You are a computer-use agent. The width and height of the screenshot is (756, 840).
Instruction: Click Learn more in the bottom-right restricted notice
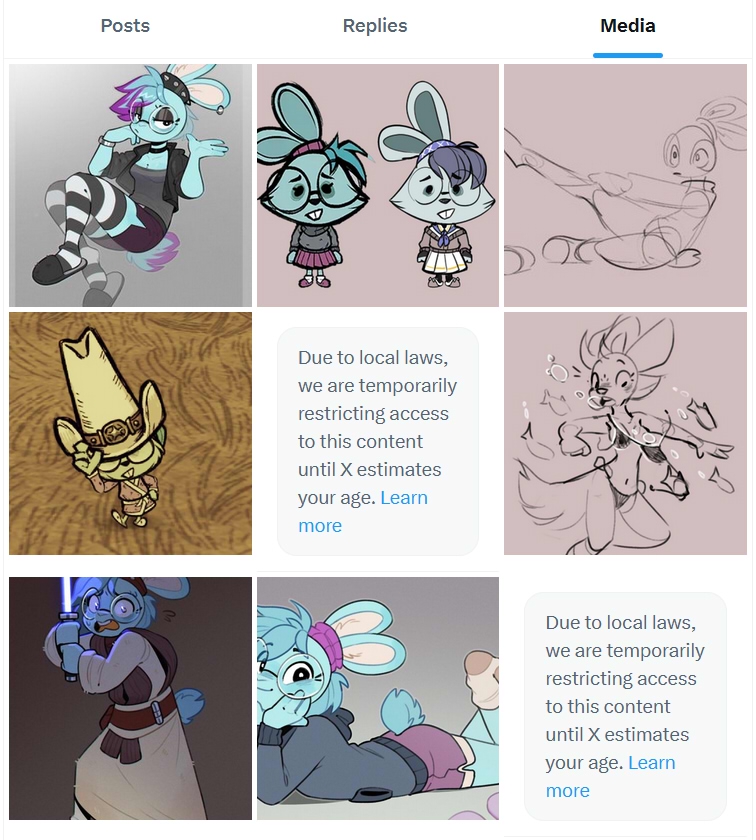[x=611, y=776]
